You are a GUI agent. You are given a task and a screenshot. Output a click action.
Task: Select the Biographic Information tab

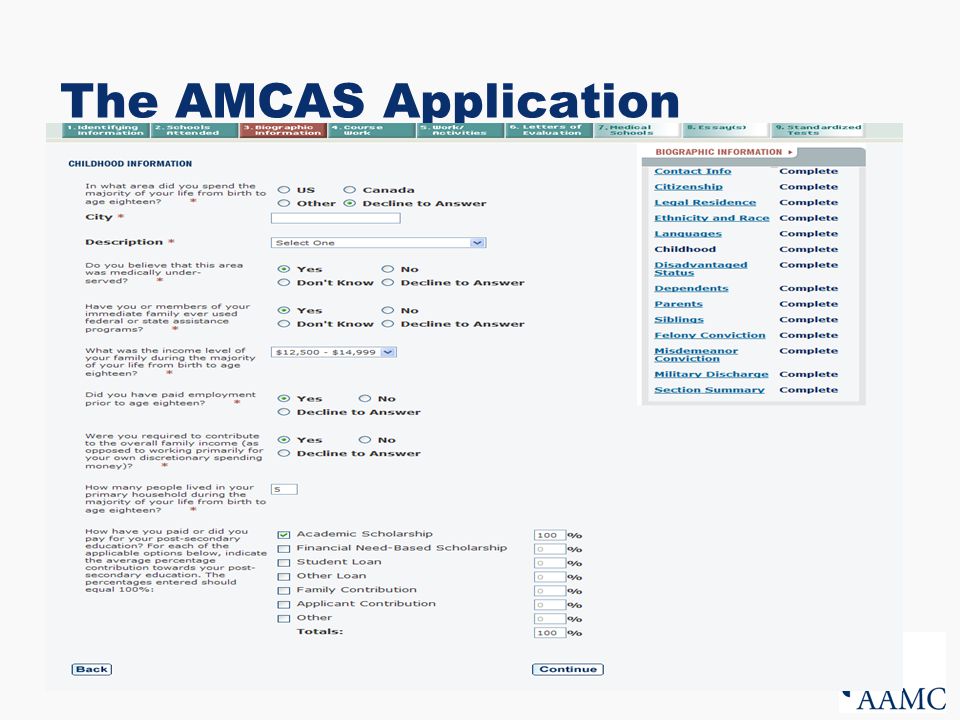coord(283,130)
